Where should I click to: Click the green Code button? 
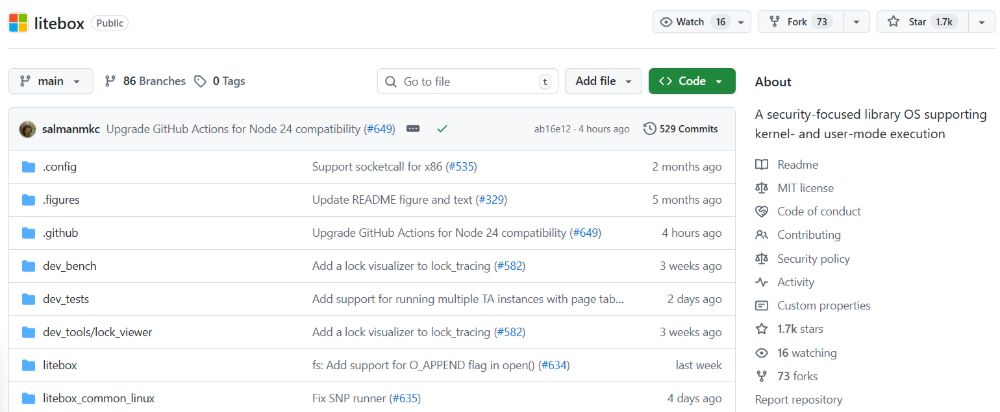tap(691, 81)
